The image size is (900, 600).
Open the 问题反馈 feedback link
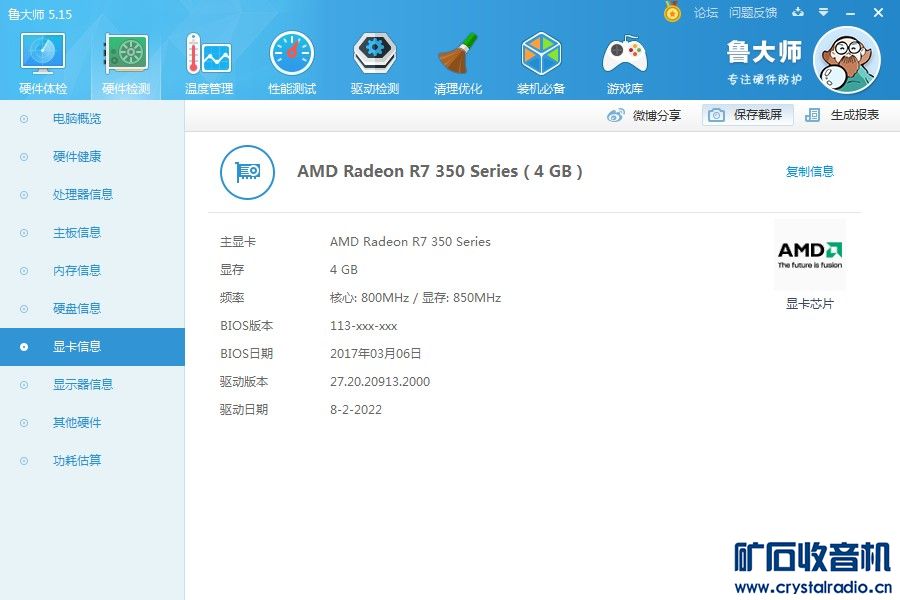(753, 13)
